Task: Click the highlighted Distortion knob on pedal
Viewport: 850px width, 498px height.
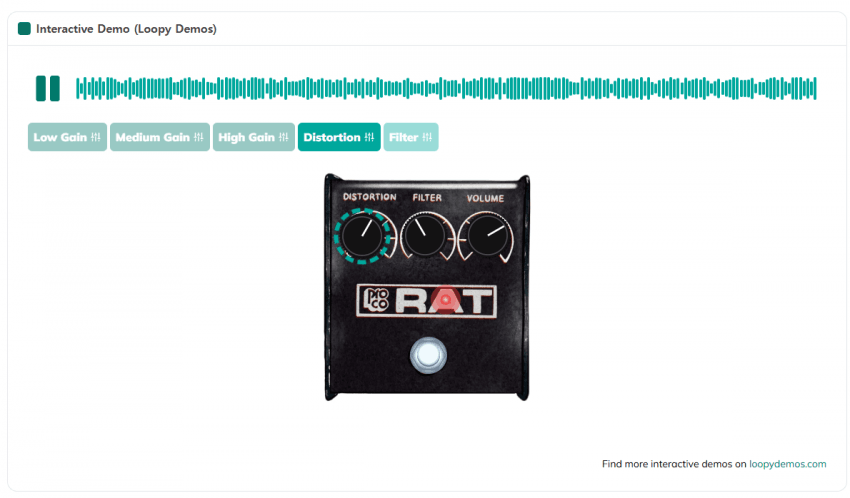Action: click(x=363, y=237)
